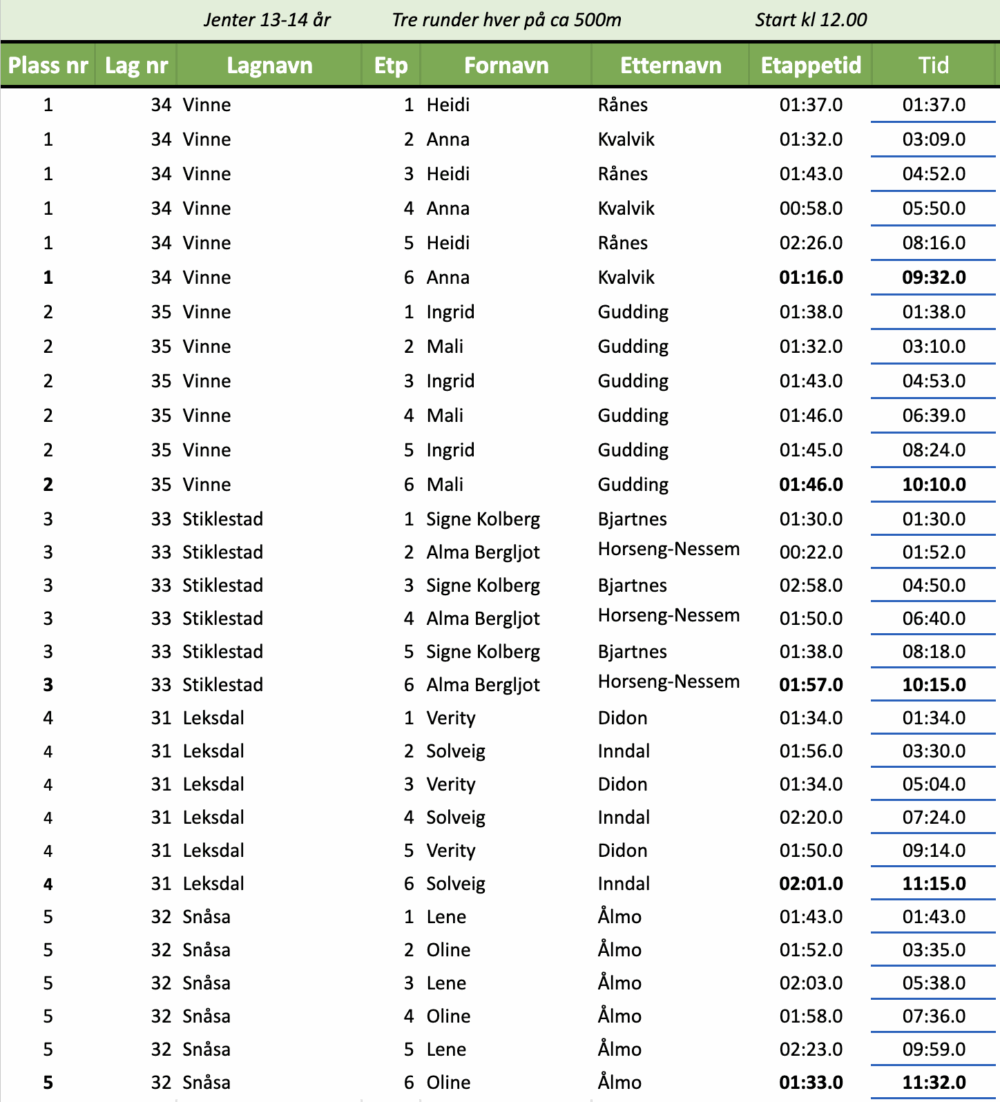Image resolution: width=1000 pixels, height=1102 pixels.
Task: Click the Etternavn column header
Action: pos(671,66)
